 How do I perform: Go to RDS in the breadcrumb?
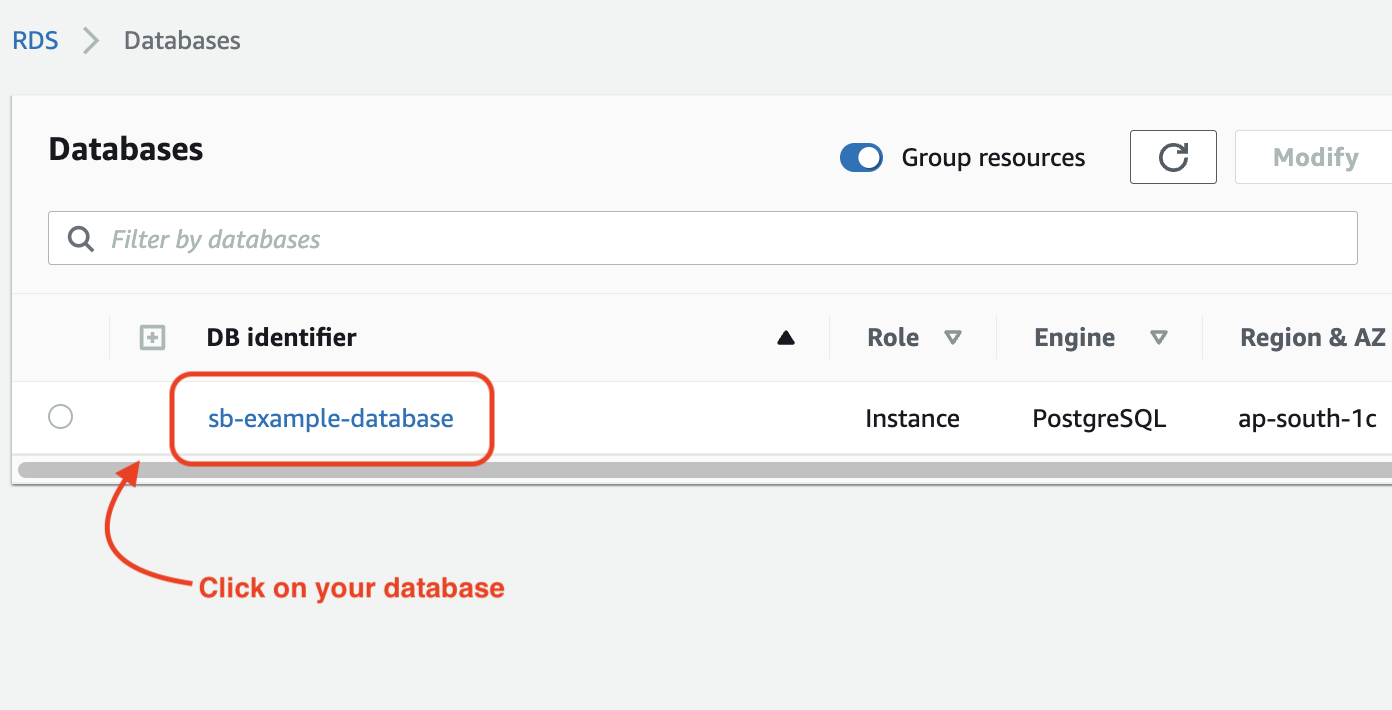tap(35, 41)
